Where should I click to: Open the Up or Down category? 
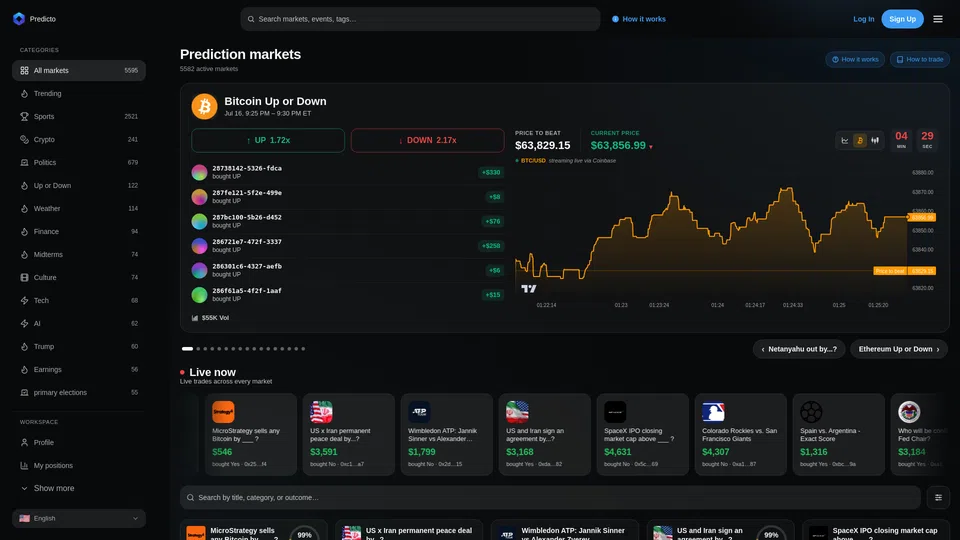[x=79, y=186]
